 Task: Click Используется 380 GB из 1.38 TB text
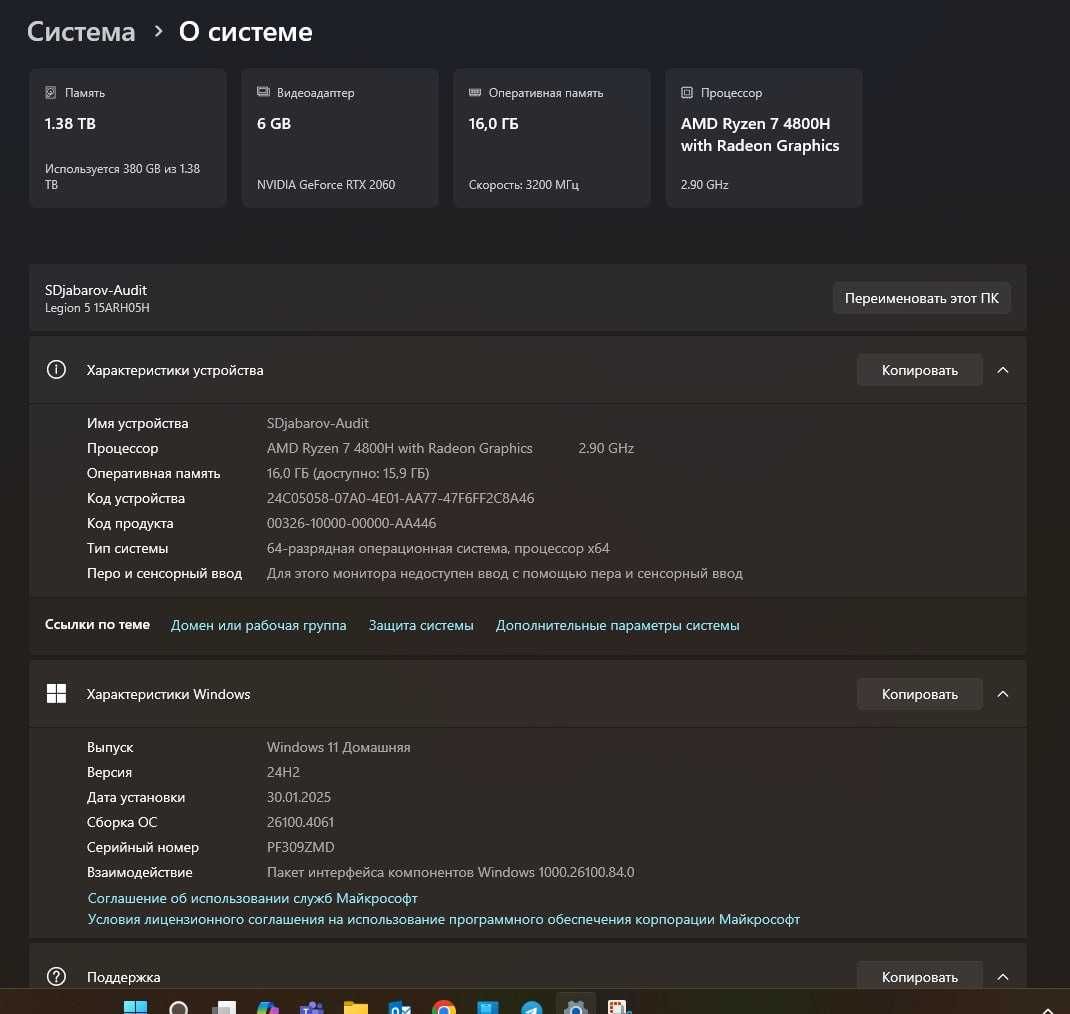(122, 176)
